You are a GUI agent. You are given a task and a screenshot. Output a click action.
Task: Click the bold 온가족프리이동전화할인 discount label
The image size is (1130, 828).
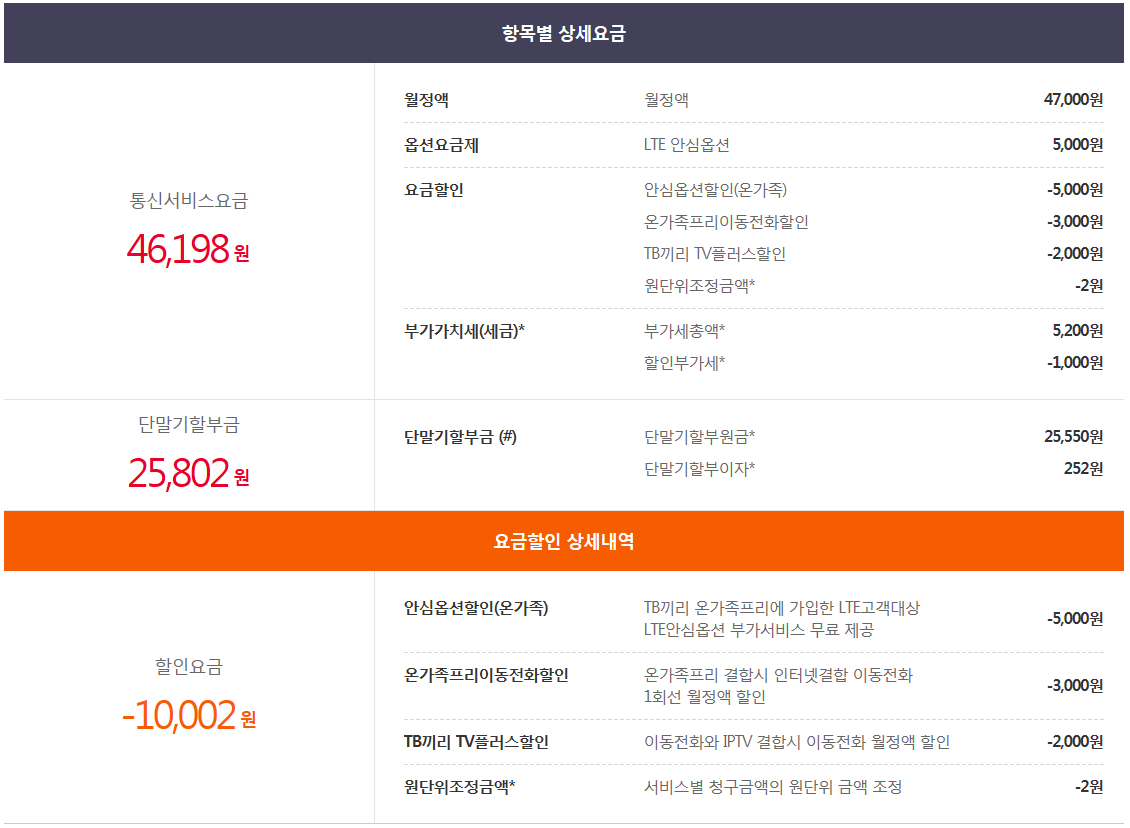click(486, 675)
